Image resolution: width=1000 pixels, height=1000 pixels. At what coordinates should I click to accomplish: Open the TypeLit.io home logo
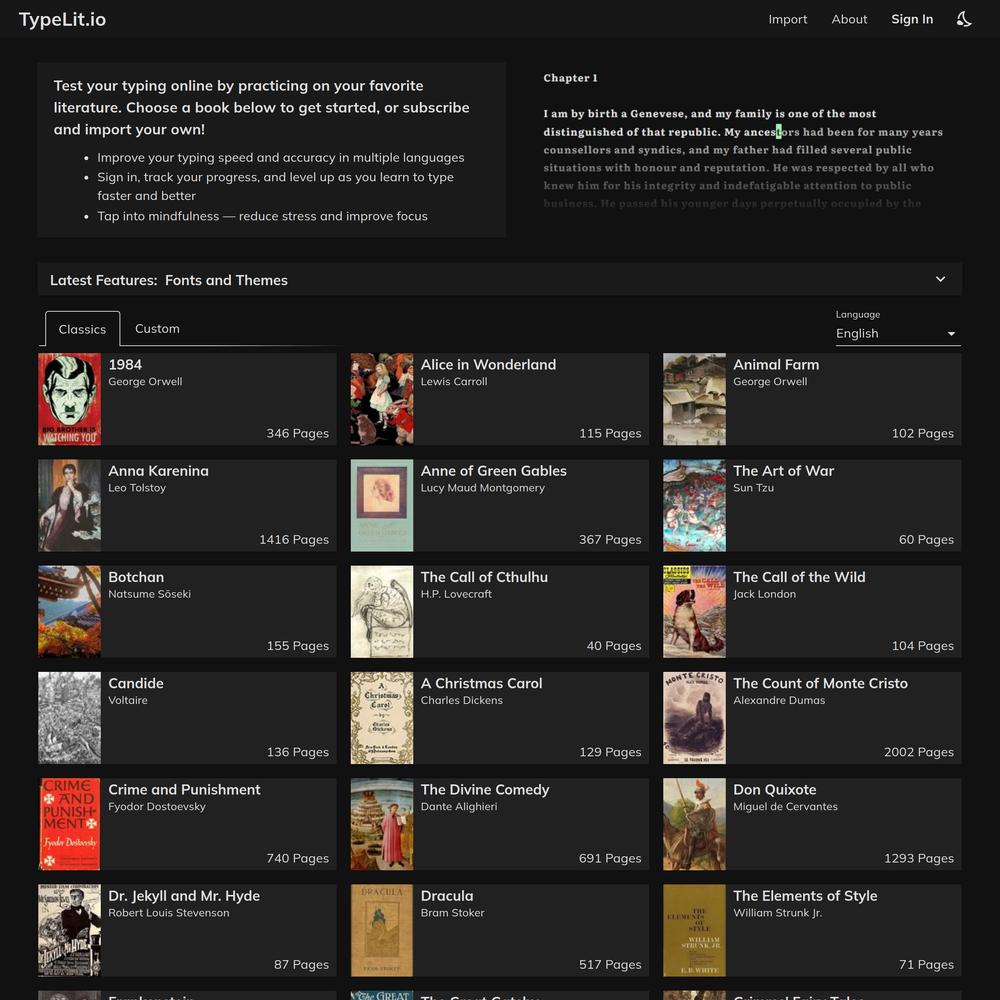62,19
